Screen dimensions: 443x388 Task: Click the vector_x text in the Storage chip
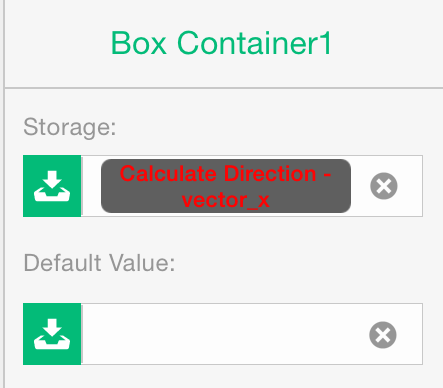click(x=226, y=200)
